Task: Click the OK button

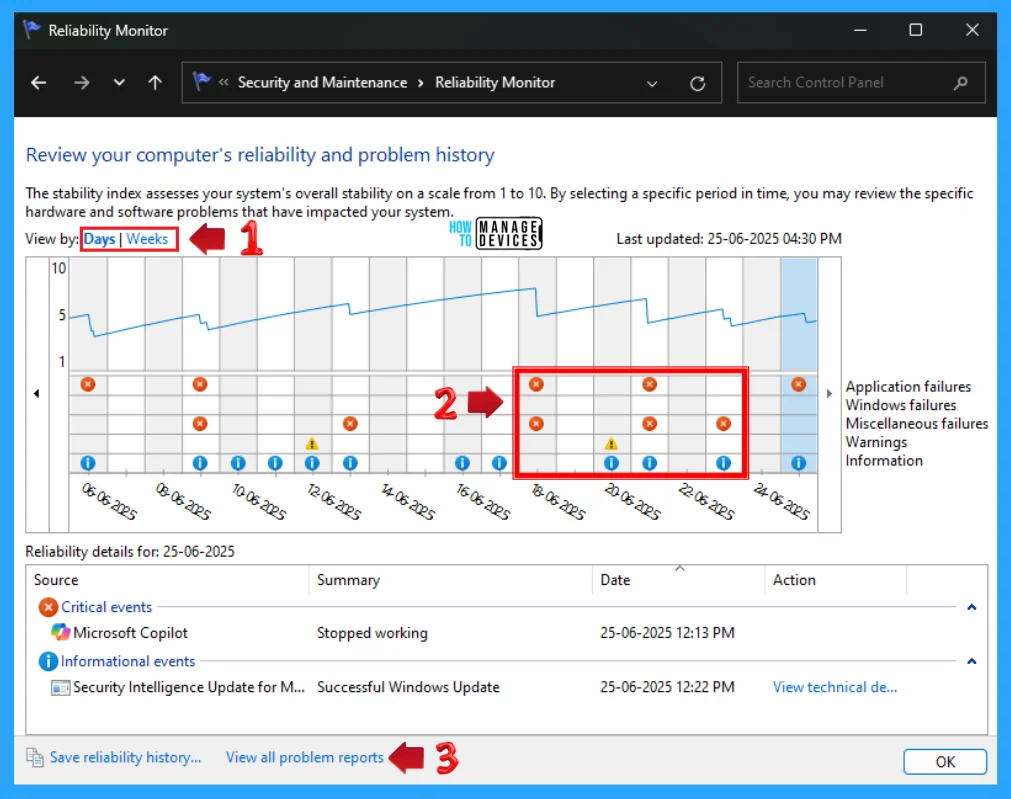Action: click(x=945, y=762)
